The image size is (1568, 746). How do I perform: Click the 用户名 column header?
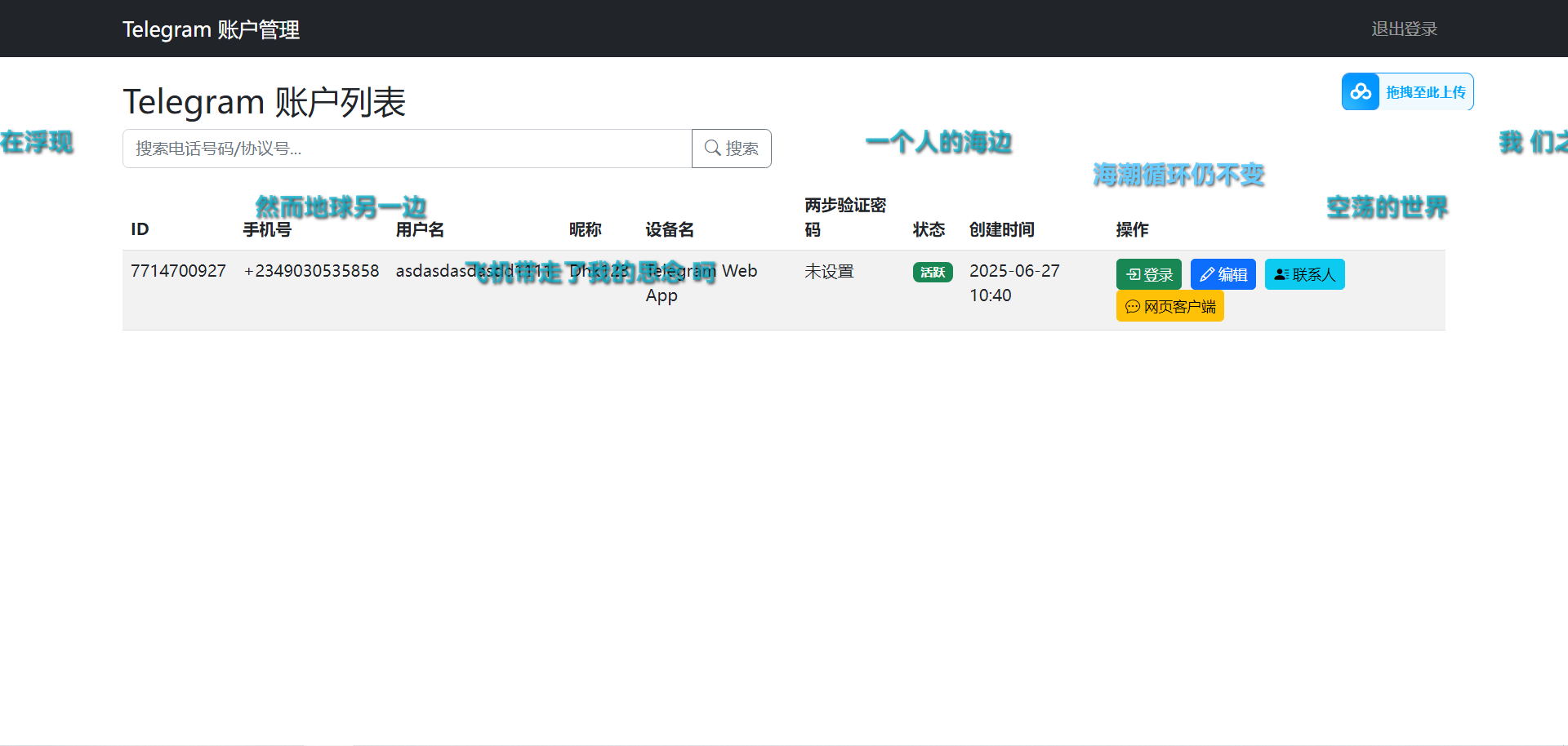click(x=420, y=229)
